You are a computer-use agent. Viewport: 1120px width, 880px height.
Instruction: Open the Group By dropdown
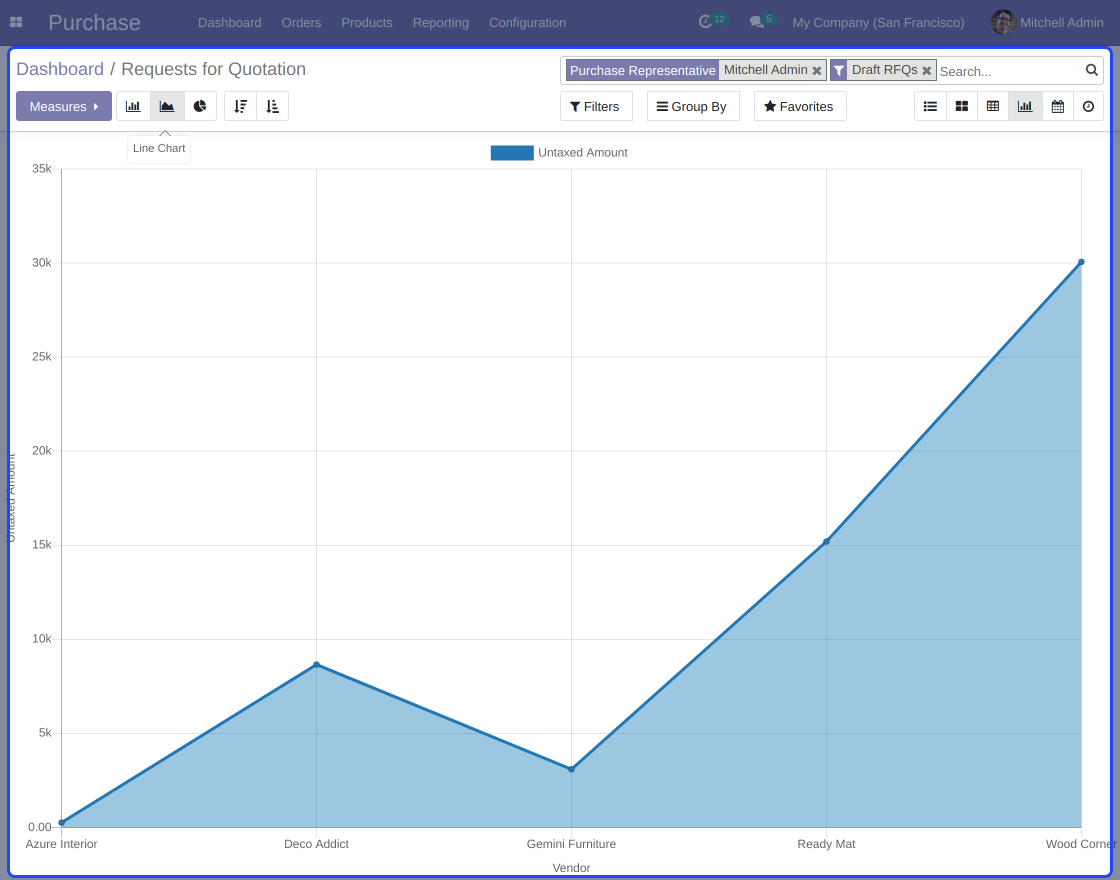pyautogui.click(x=692, y=106)
